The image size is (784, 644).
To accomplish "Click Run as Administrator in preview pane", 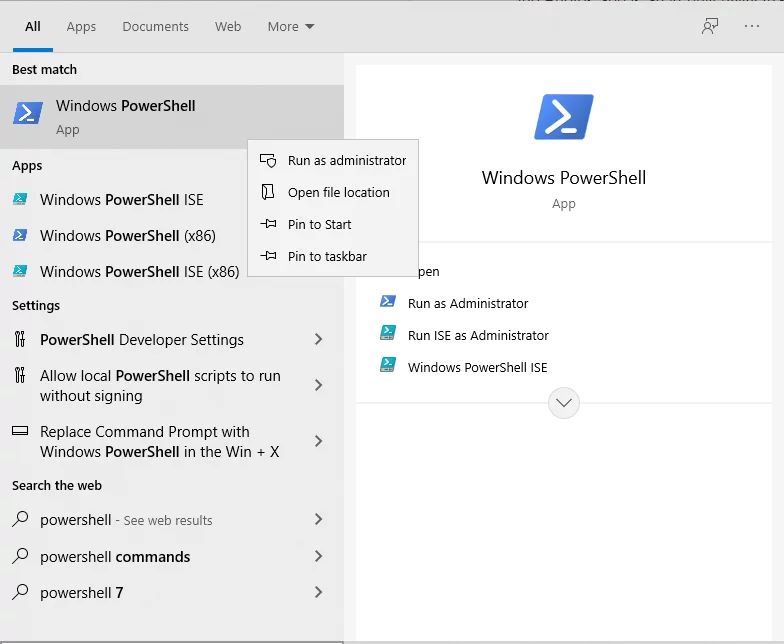I will pyautogui.click(x=468, y=304).
